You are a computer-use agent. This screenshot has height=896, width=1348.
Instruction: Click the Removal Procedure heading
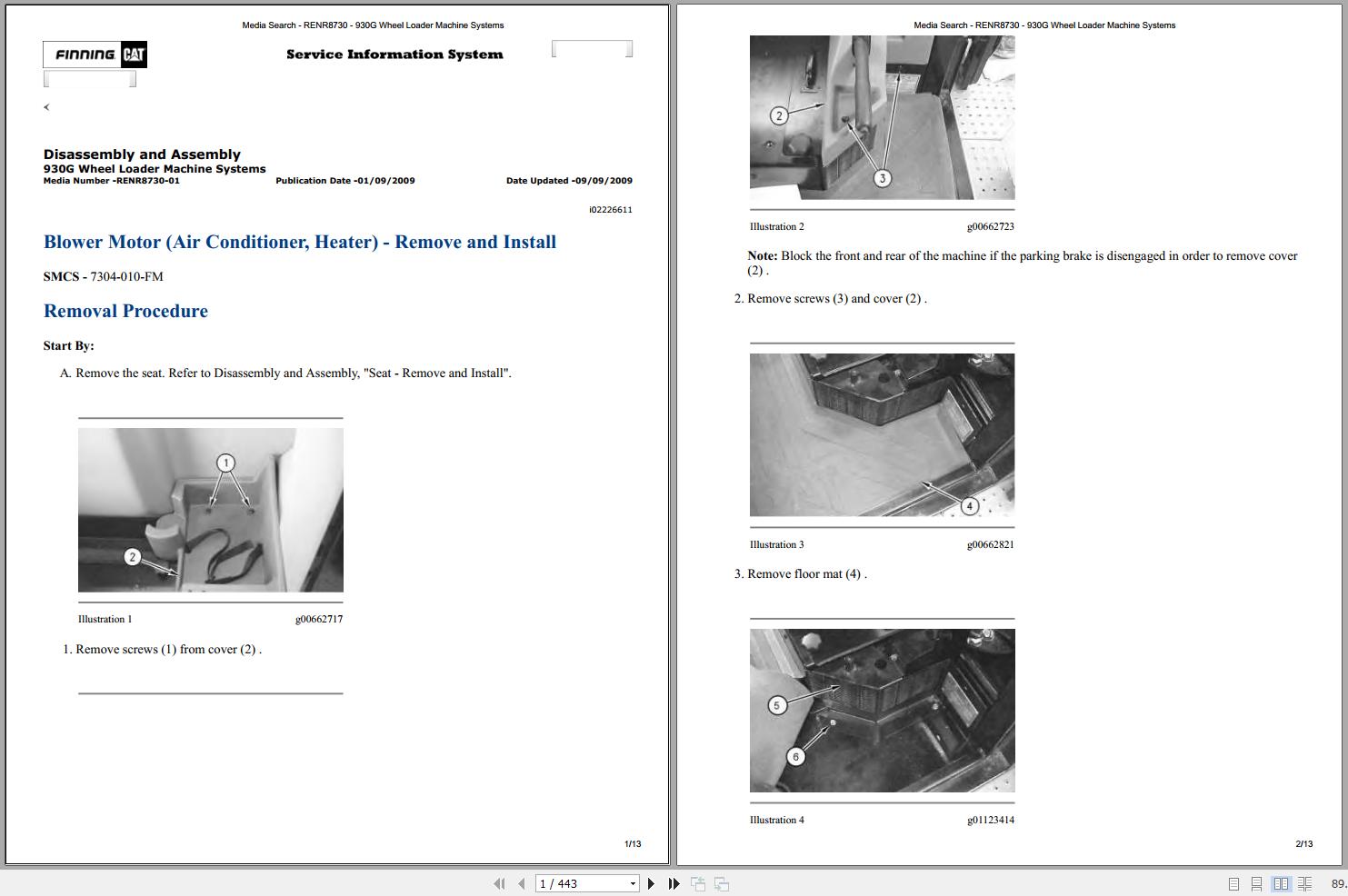pos(125,311)
